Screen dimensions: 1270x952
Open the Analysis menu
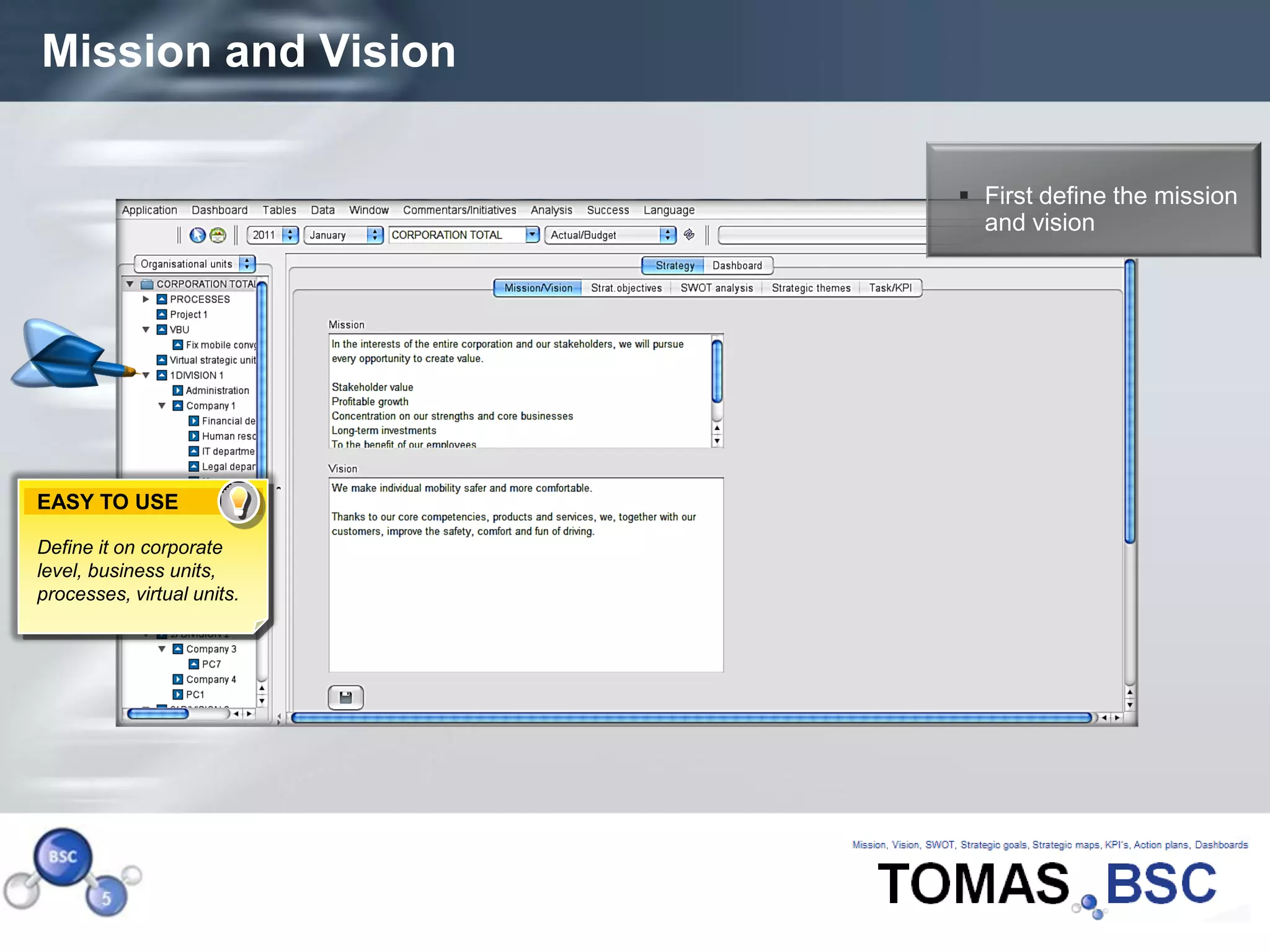551,210
